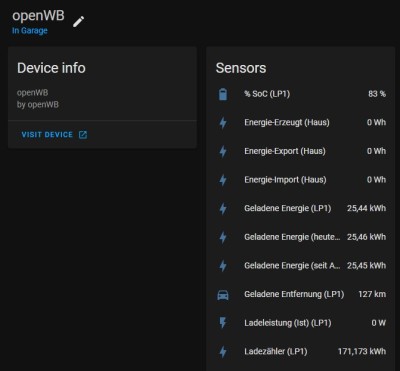Open the Geladene Entfernung (LP1) sensor label
Viewport: 400px width, 371px height.
click(294, 294)
